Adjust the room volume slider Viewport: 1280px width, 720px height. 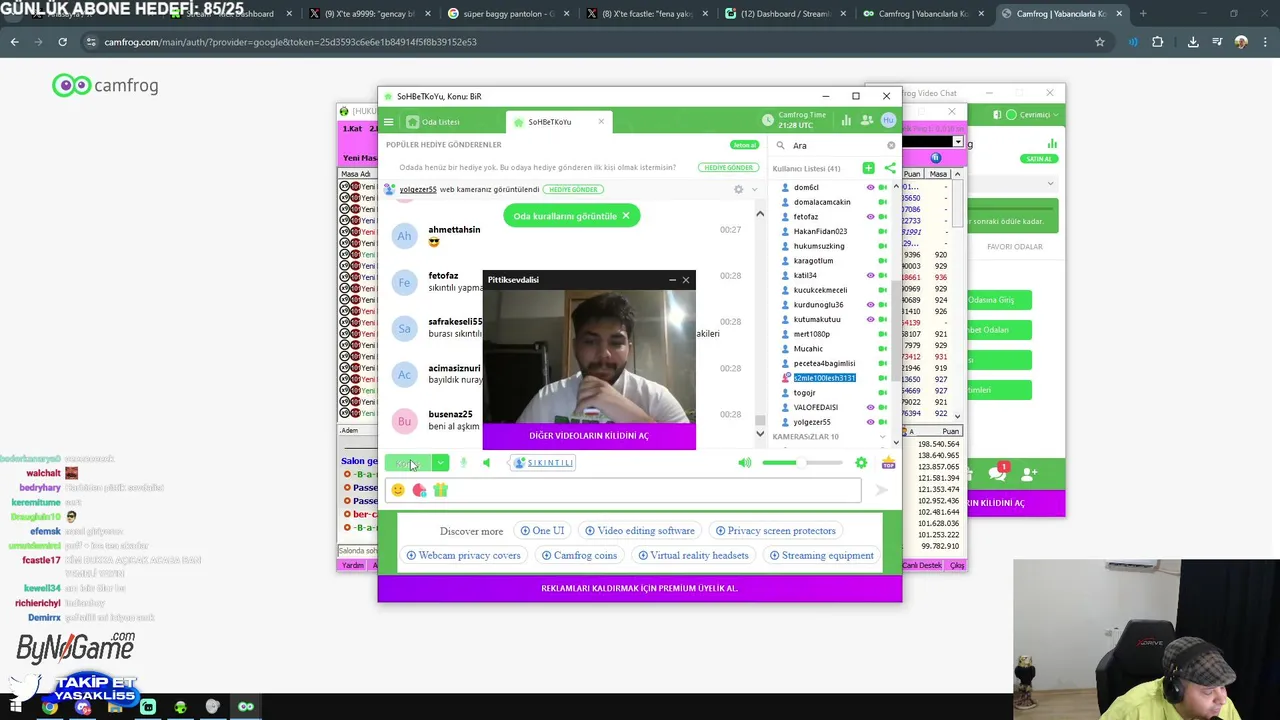(x=802, y=462)
